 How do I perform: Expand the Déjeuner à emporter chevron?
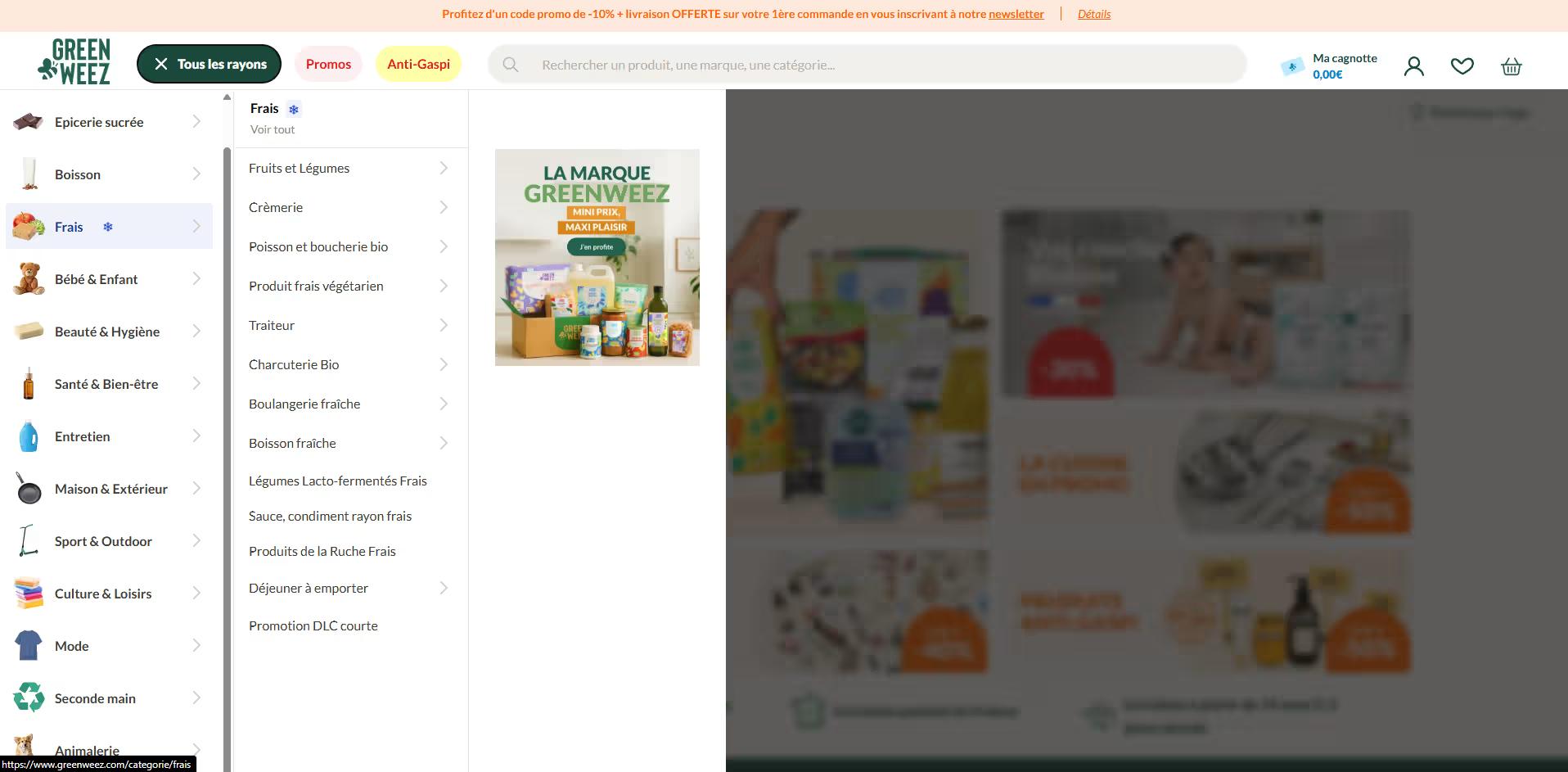(444, 588)
